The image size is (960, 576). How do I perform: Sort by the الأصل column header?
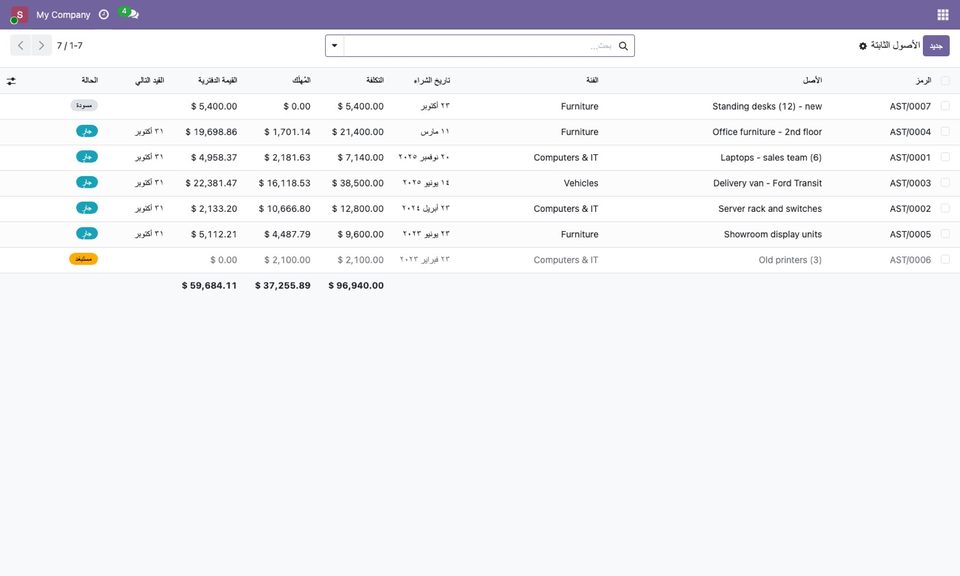tap(812, 80)
